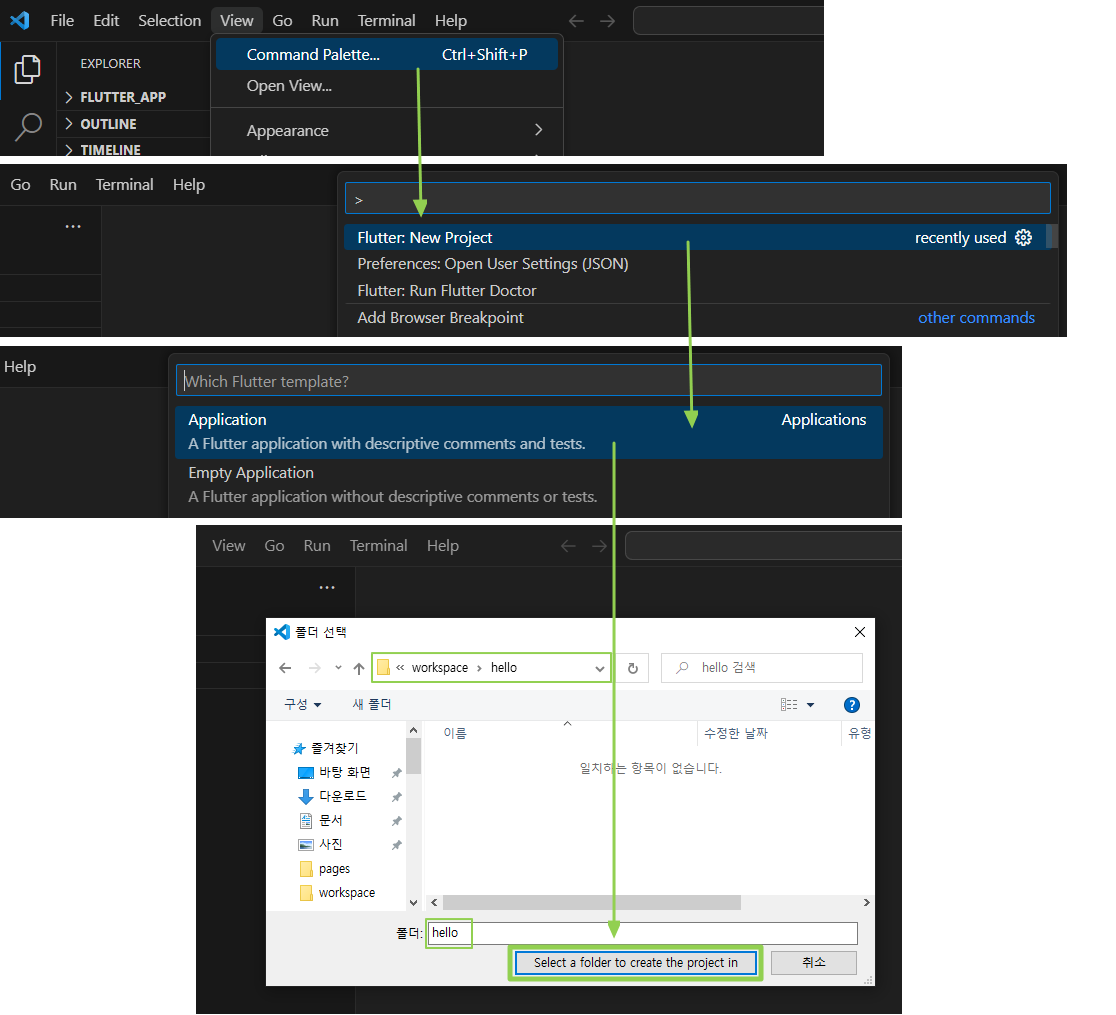This screenshot has height=1015, width=1116.
Task: Click the 취소 cancel button
Action: [x=814, y=962]
